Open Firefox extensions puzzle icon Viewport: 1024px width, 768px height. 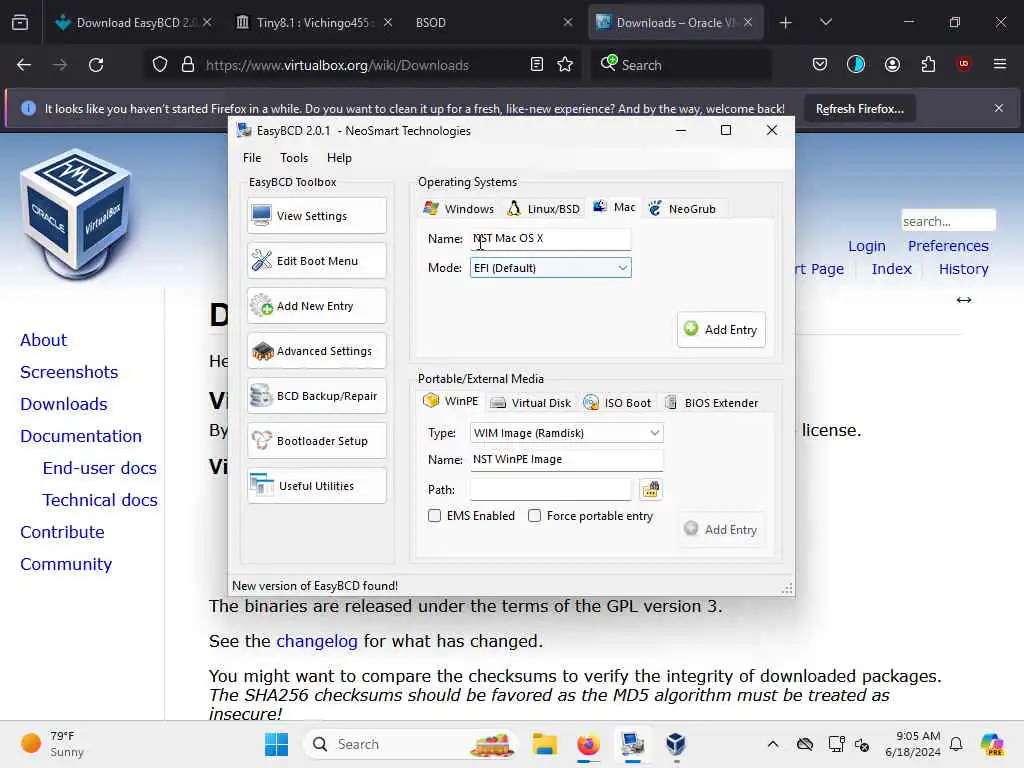tap(928, 65)
